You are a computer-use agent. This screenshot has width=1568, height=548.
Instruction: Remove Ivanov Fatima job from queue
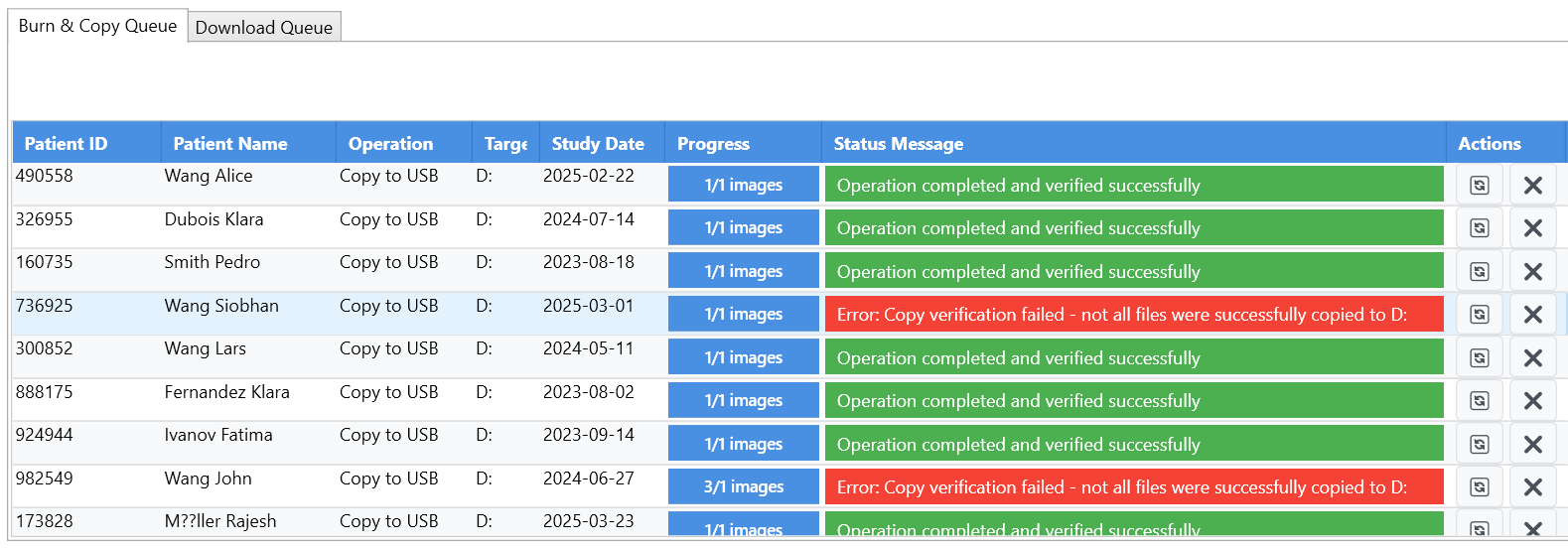(x=1532, y=445)
